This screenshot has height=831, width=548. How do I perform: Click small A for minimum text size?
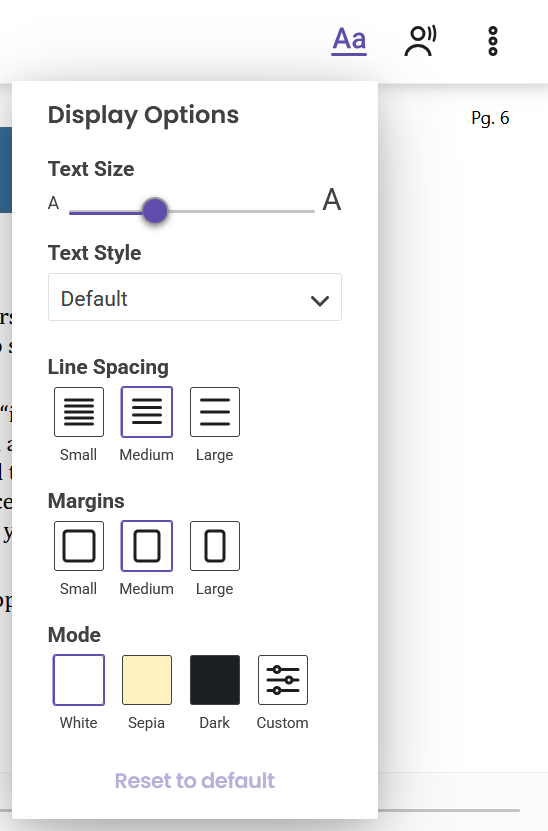pos(54,203)
